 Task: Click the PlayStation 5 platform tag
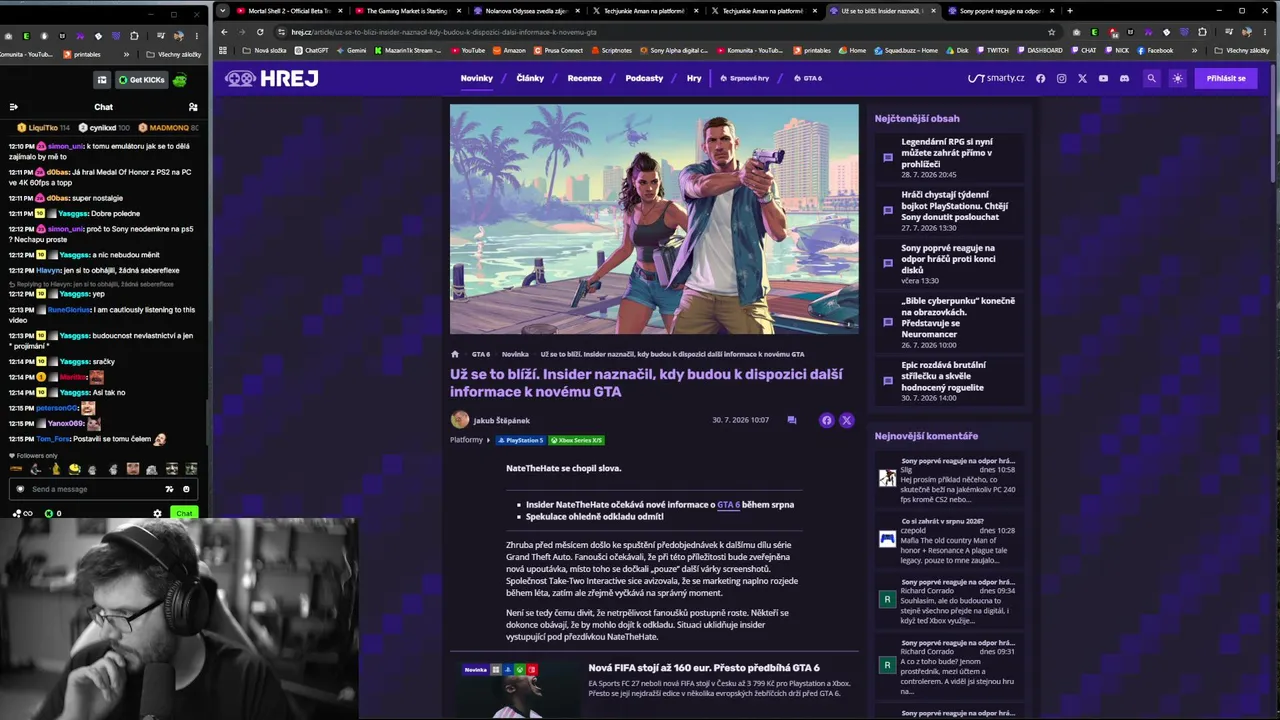point(521,440)
